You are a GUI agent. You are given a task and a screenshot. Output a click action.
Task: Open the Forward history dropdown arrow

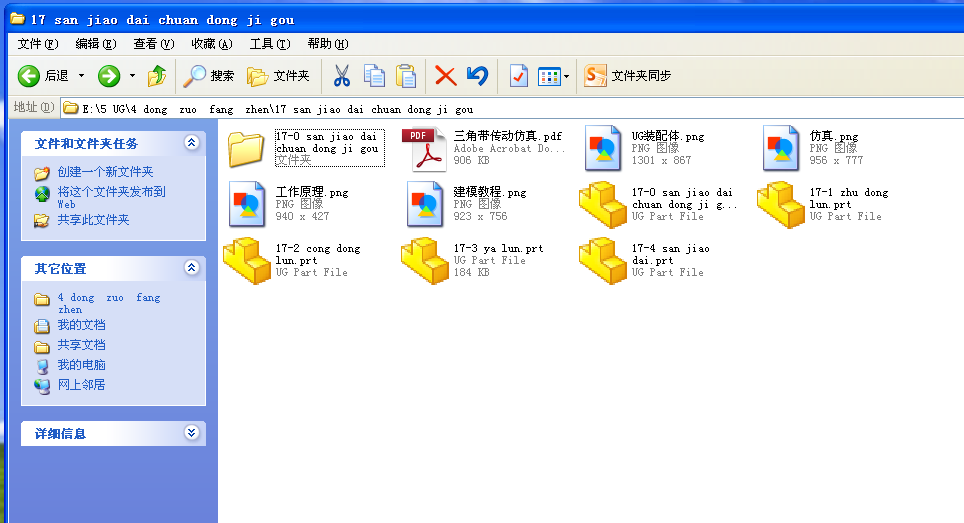coord(132,76)
